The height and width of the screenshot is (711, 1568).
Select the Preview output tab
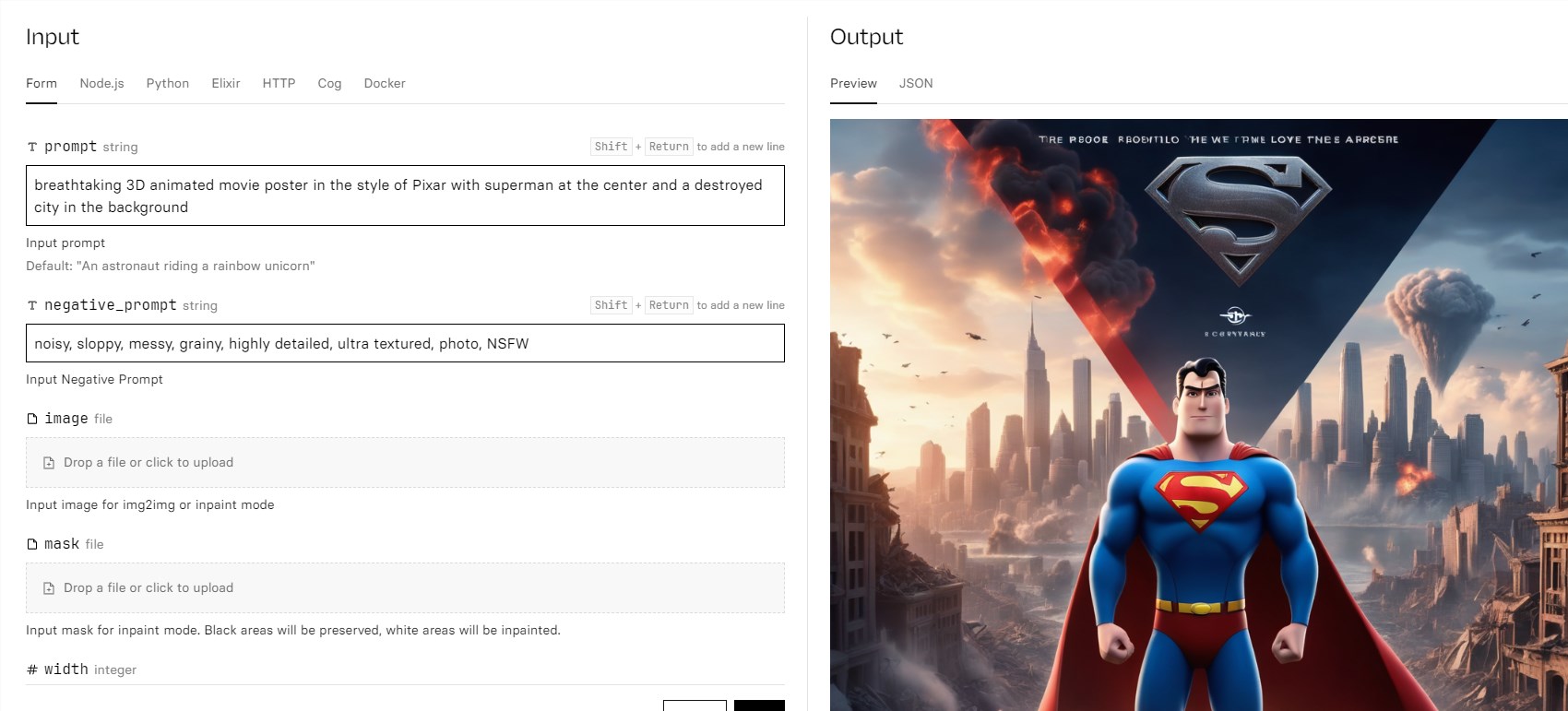(853, 83)
